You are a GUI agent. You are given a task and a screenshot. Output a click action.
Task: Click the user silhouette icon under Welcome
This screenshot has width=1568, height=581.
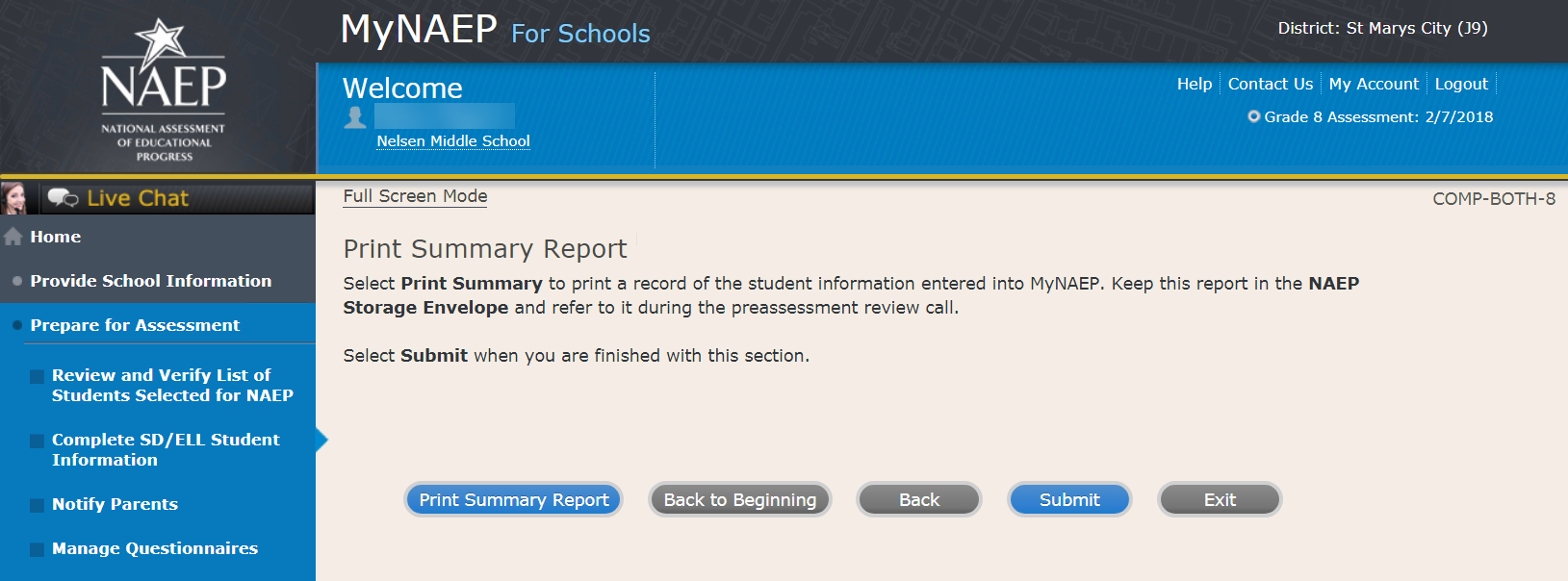(x=355, y=117)
